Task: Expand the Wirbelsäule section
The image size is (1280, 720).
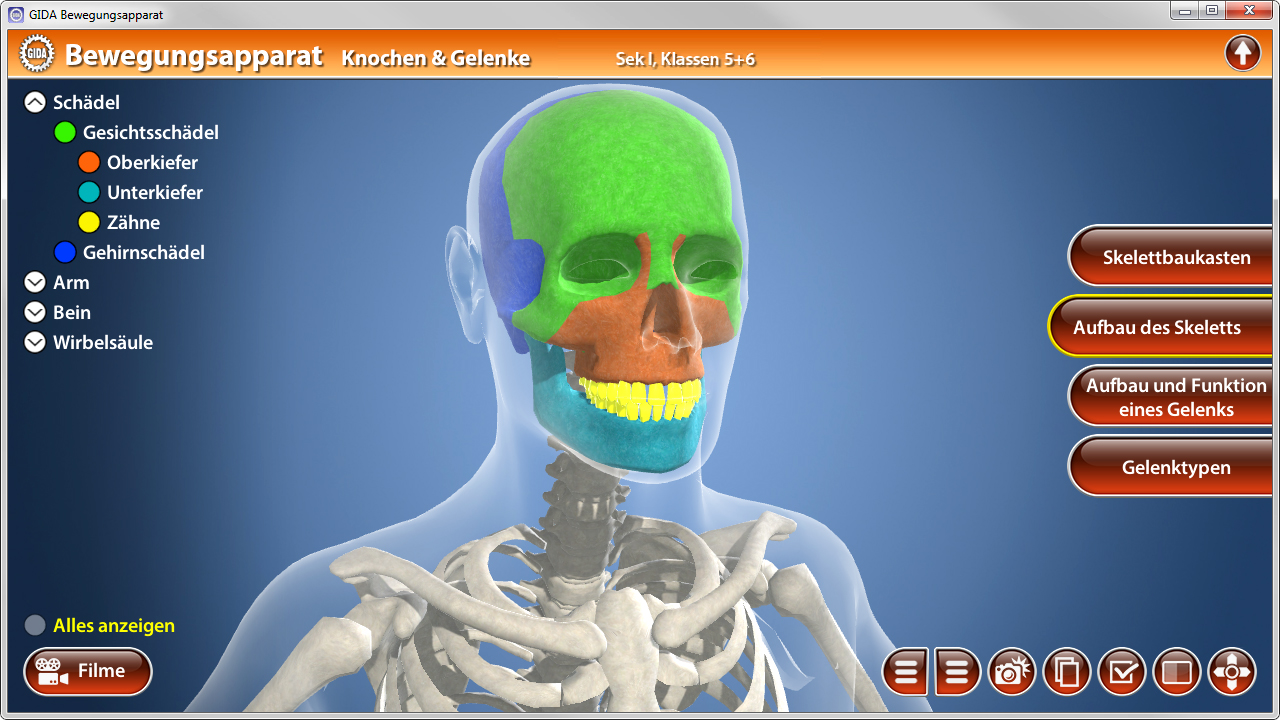Action: [x=35, y=343]
